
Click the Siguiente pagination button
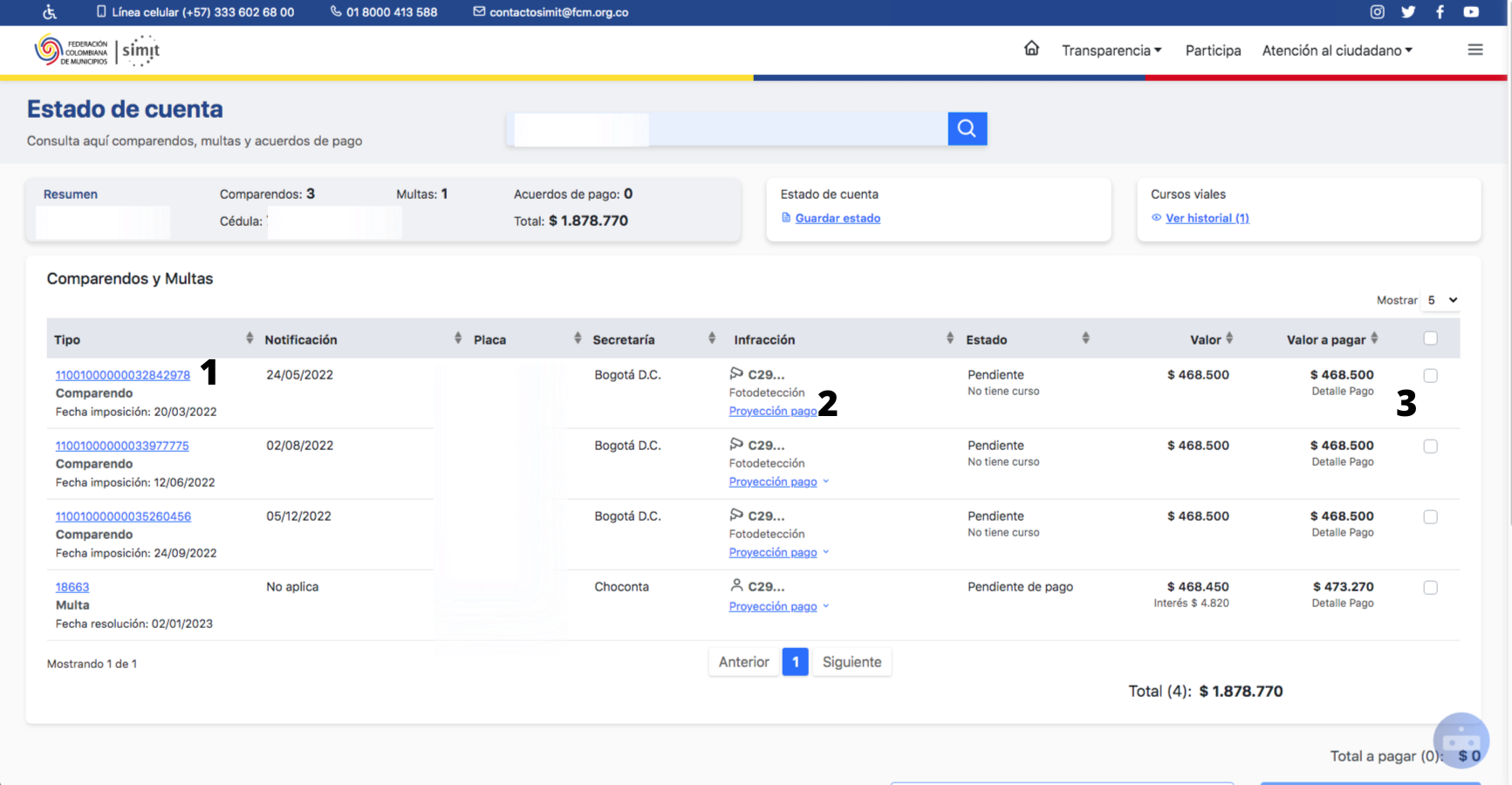pos(852,662)
